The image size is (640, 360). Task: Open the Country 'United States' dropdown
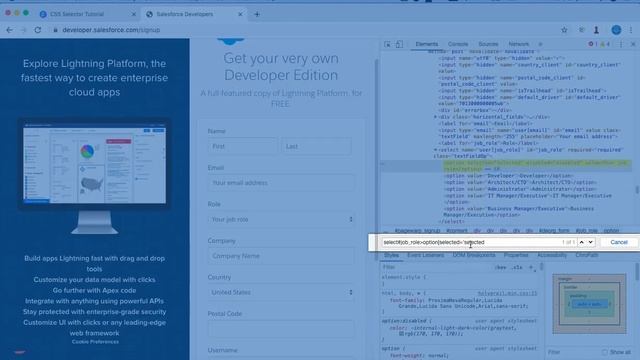(281, 292)
